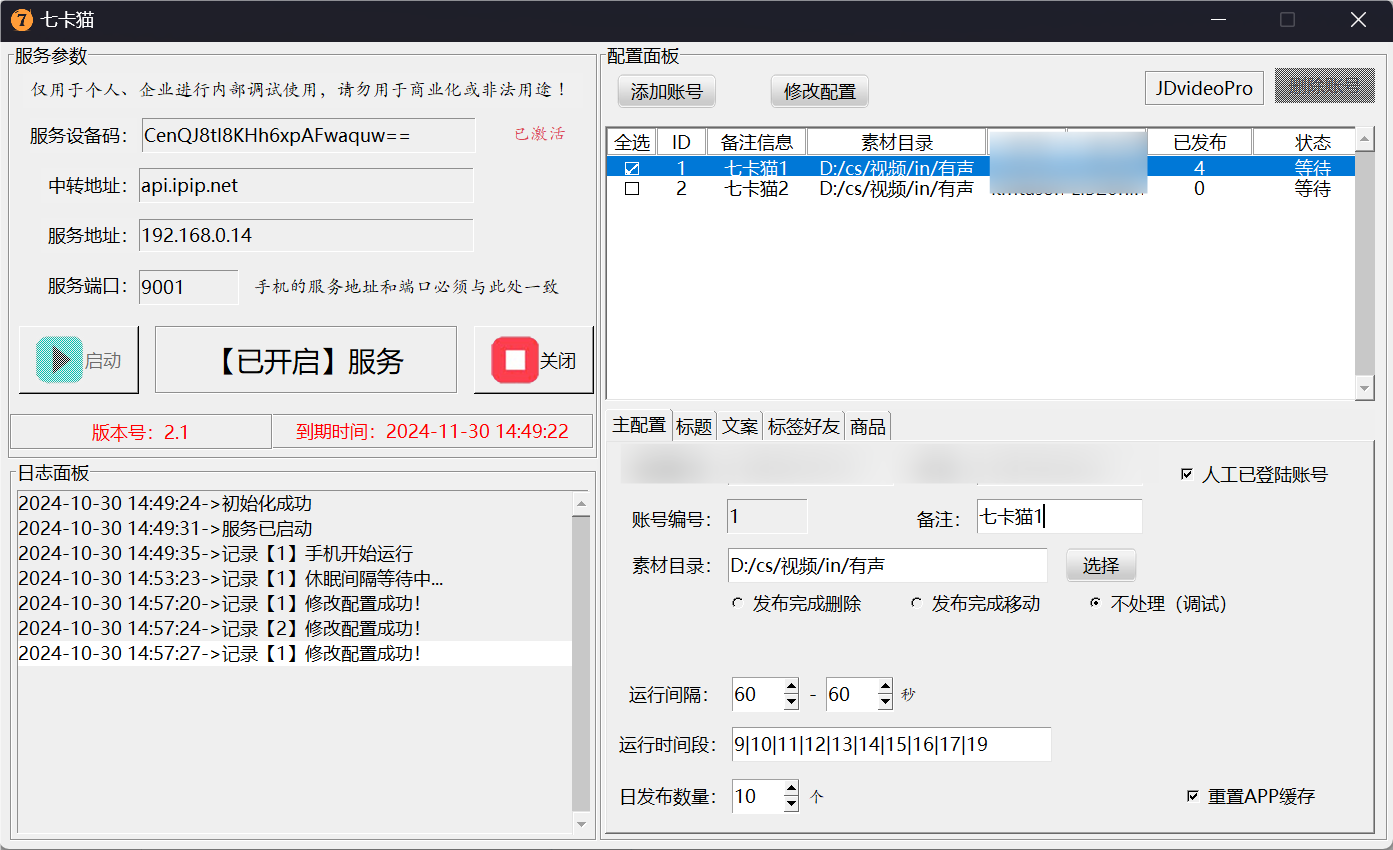Viewport: 1393px width, 850px height.
Task: Select log entry 服务已启动
Action: point(295,529)
